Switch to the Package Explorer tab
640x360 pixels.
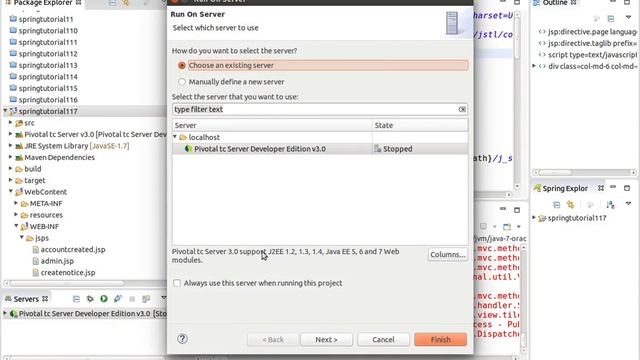click(x=42, y=3)
